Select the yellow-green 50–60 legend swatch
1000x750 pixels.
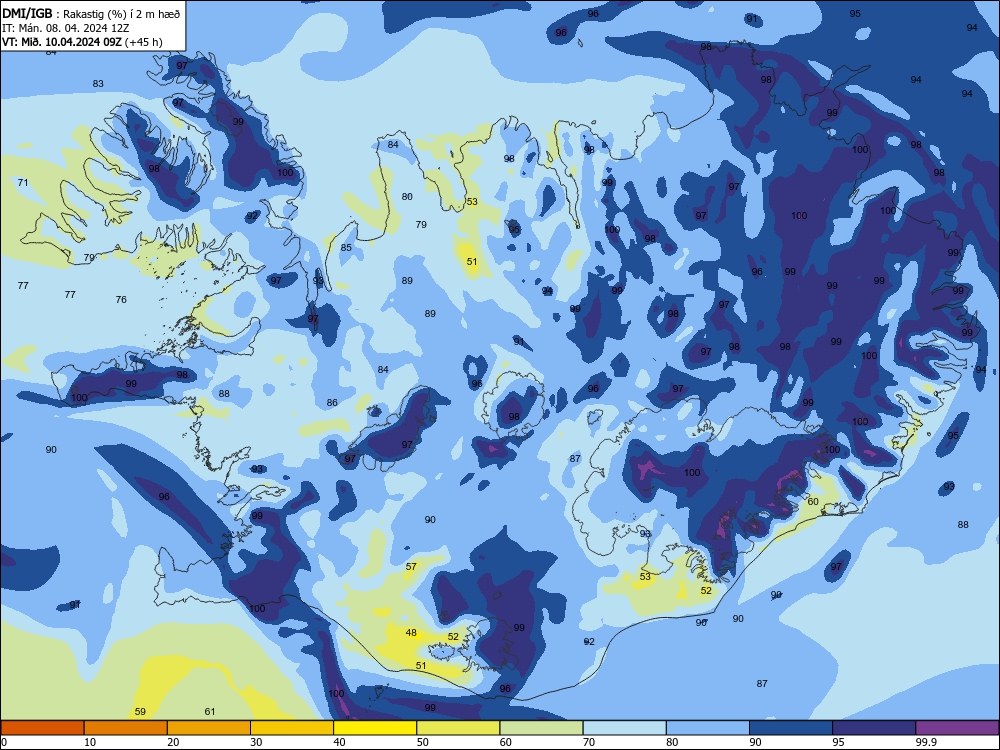pos(459,728)
